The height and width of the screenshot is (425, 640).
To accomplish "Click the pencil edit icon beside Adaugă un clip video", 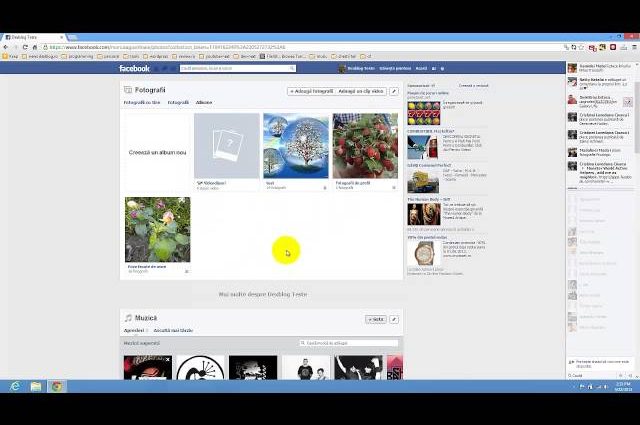I will pos(394,91).
